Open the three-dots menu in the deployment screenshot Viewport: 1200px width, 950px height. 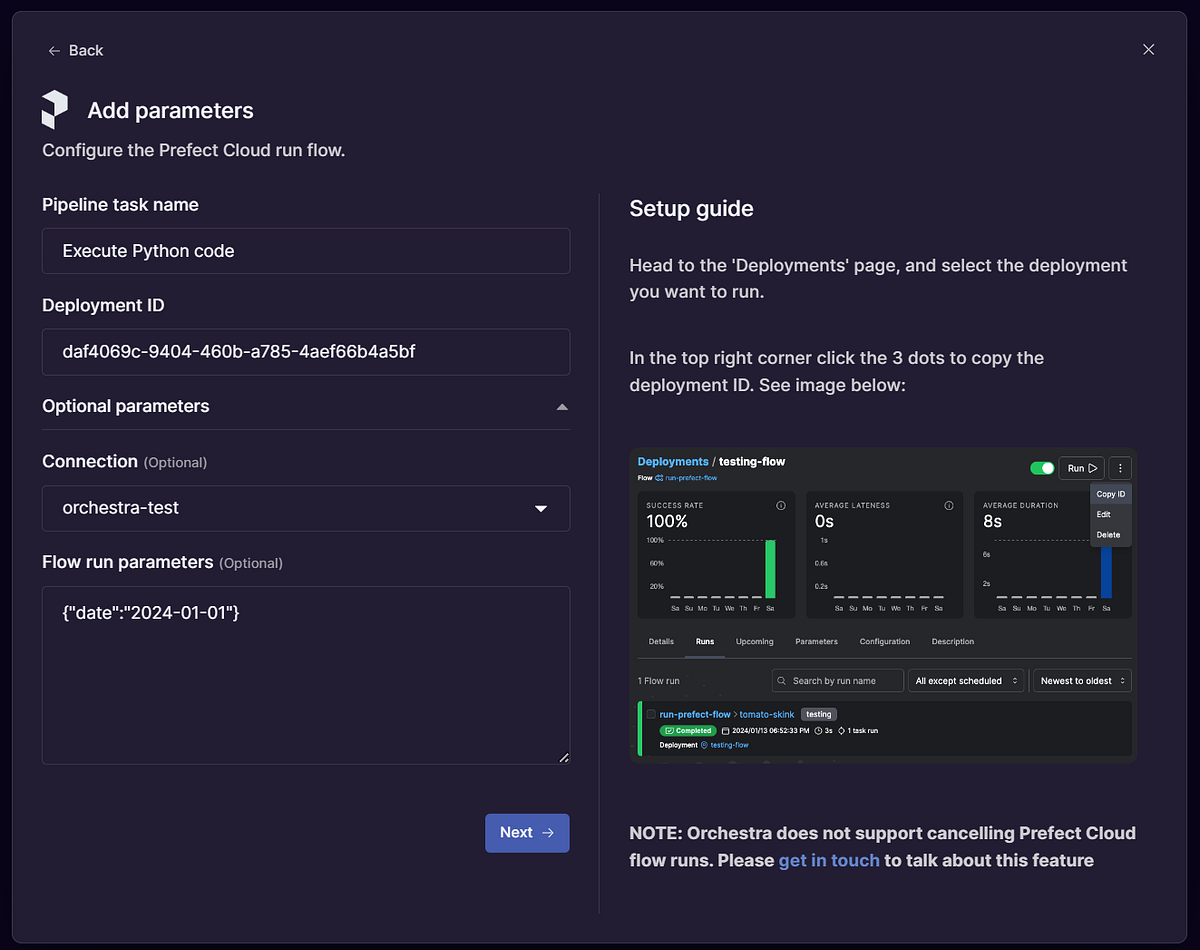point(1120,468)
